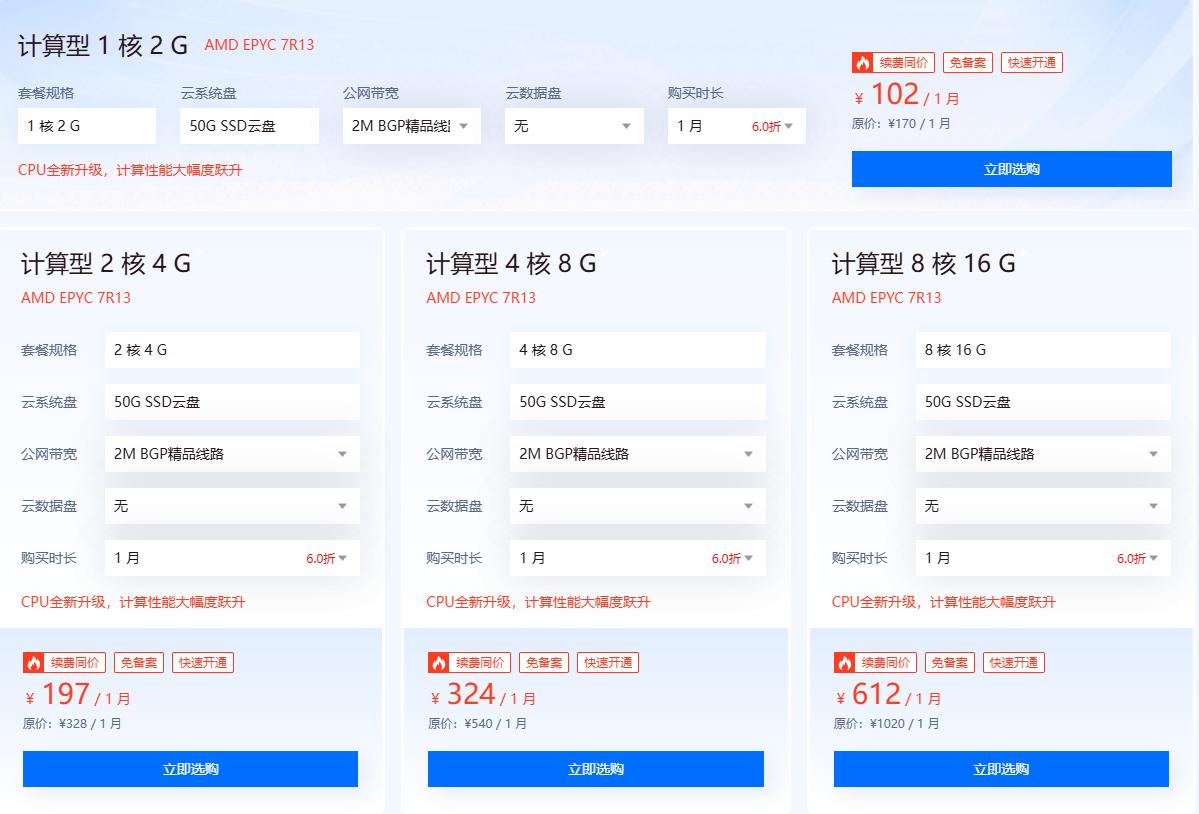Screen dimensions: 1199x814
Task: Click 立即选购 for the 2核4G plan
Action: 189,768
